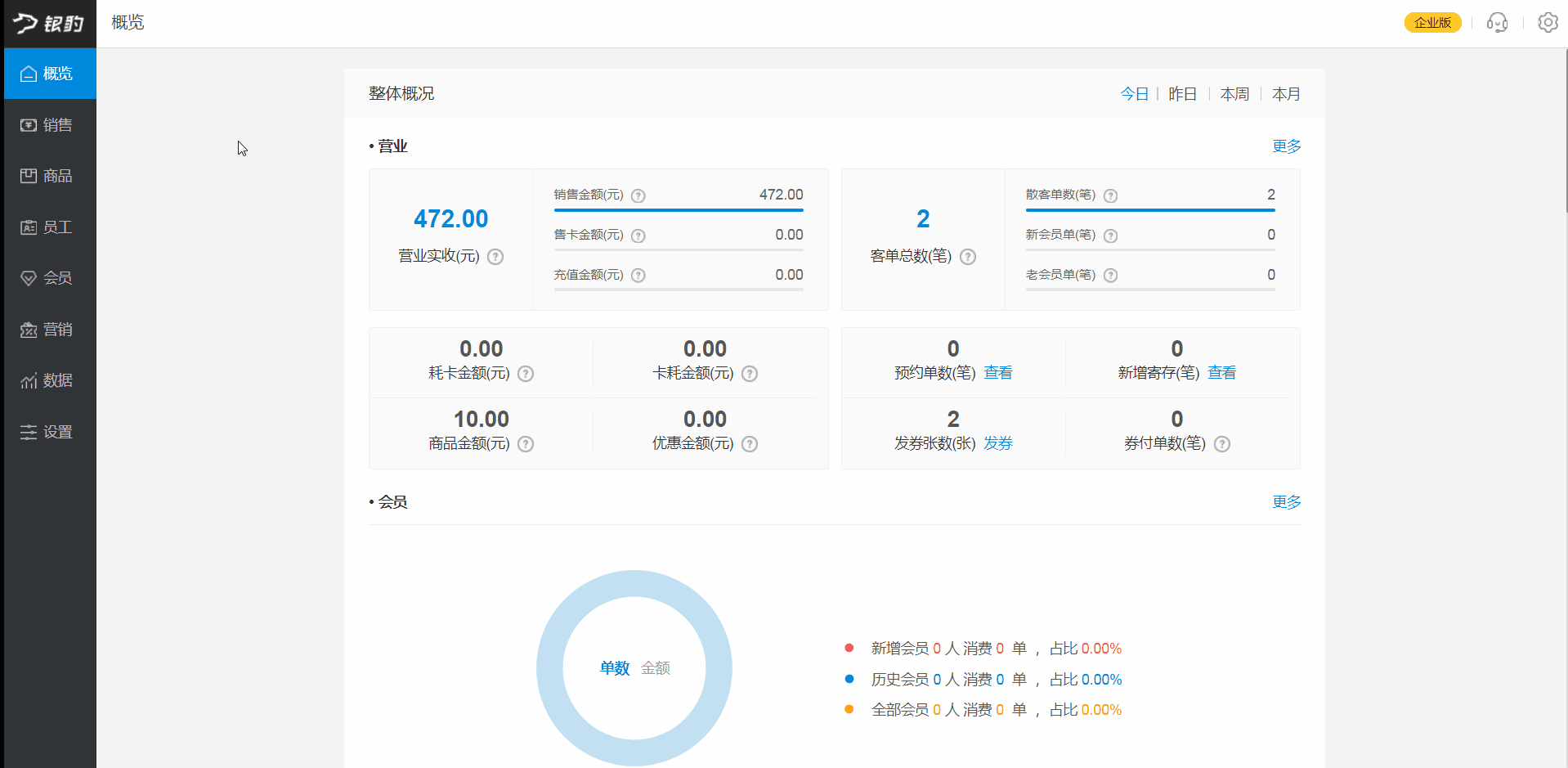This screenshot has width=1568, height=768.
Task: Click 更多 in the 营业 section
Action: coord(1286,146)
